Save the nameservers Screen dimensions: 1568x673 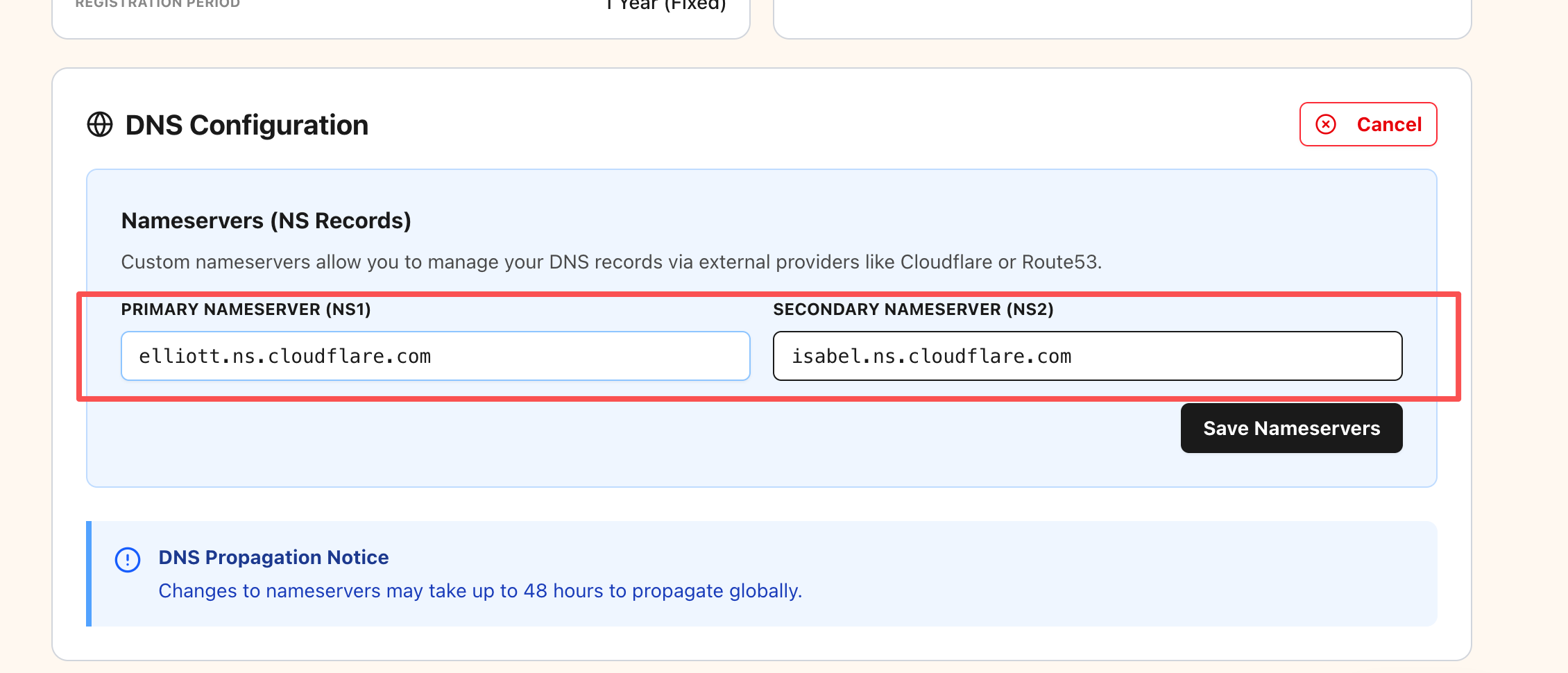coord(1292,428)
